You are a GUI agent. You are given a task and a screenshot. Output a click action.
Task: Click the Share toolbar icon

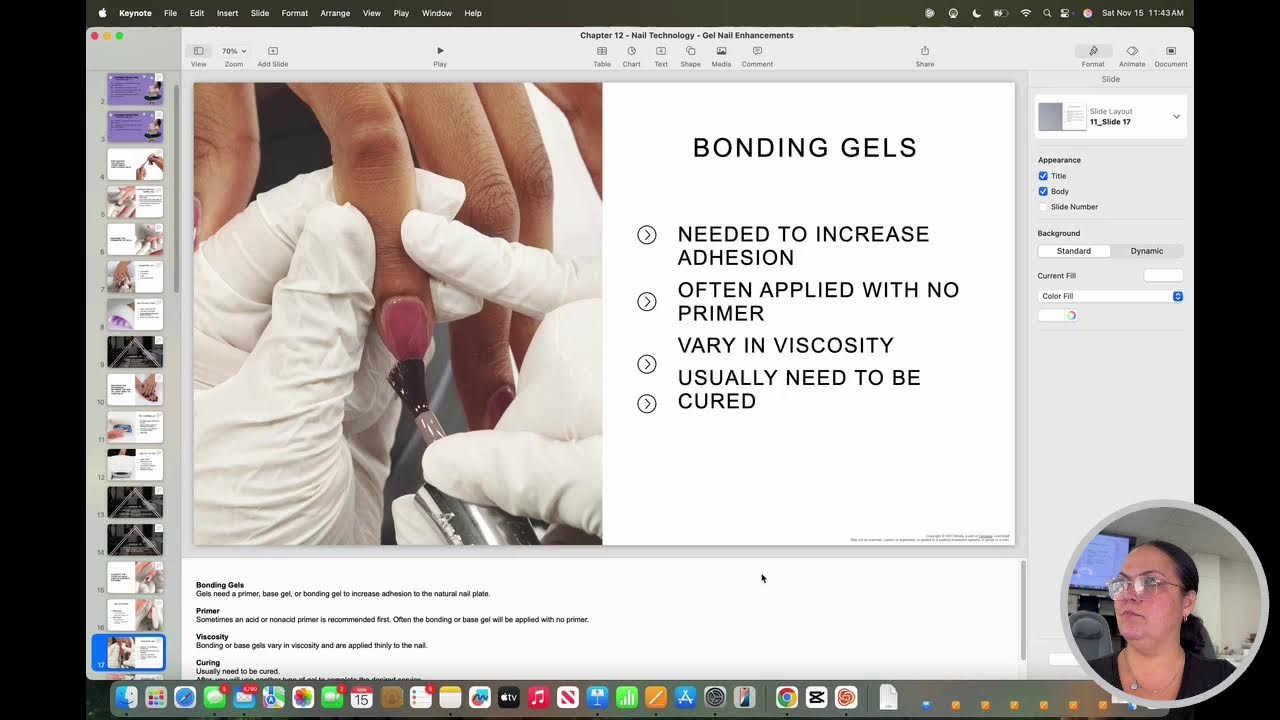click(x=925, y=51)
